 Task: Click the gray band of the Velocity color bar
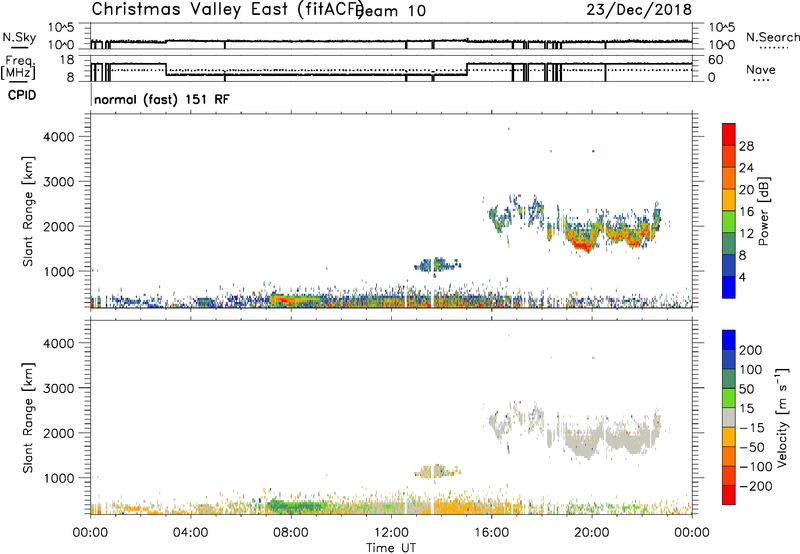click(x=729, y=417)
